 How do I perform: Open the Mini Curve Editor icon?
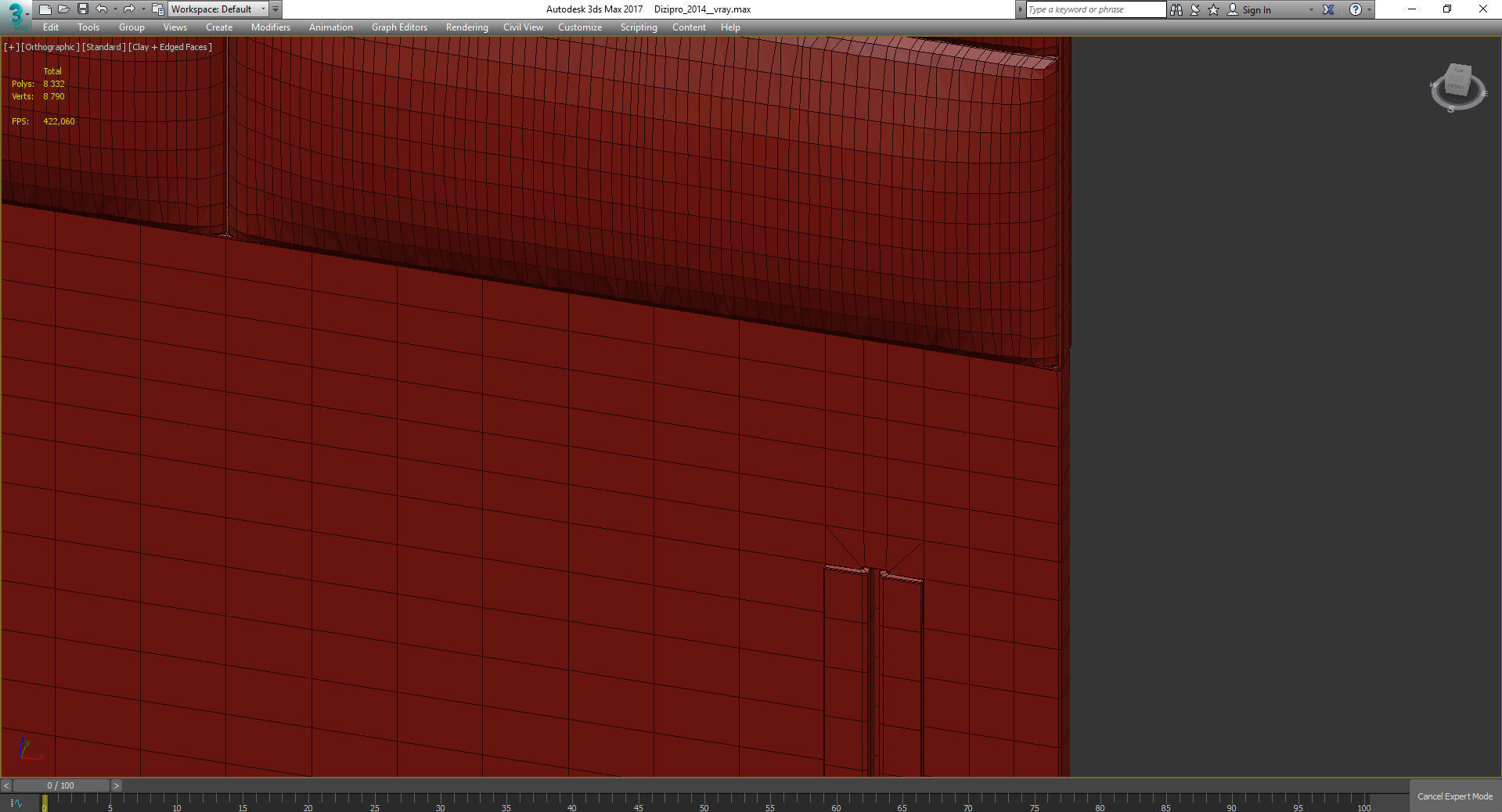[x=16, y=803]
